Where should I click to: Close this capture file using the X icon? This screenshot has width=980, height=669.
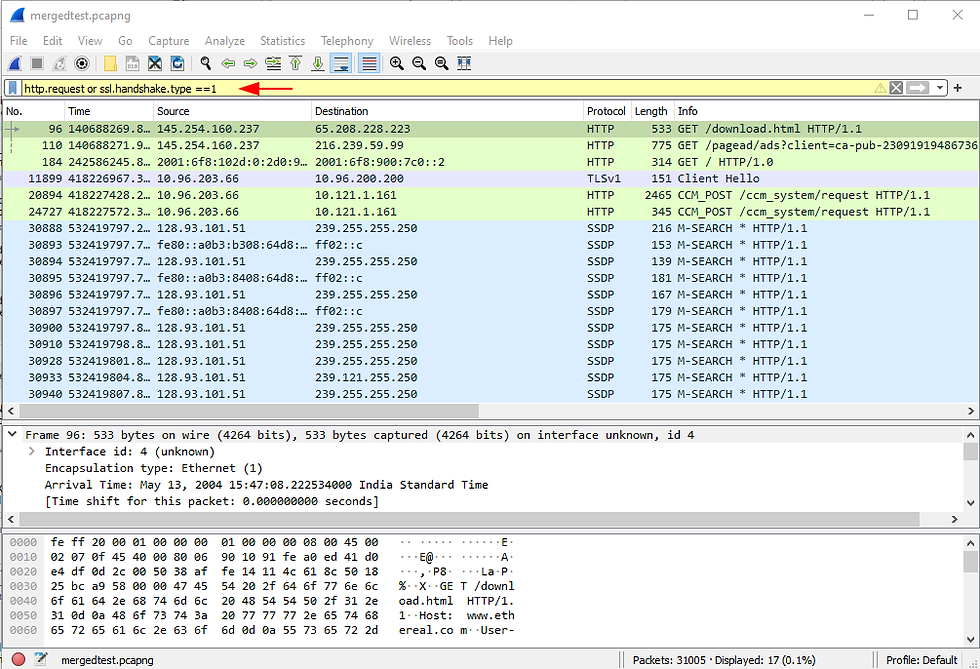tap(155, 63)
